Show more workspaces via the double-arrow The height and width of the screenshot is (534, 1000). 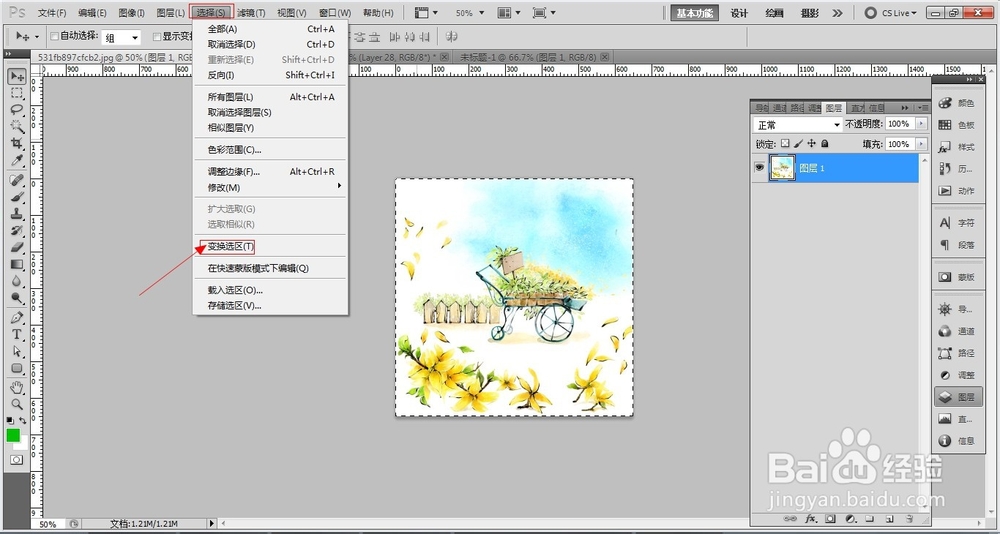pyautogui.click(x=837, y=13)
